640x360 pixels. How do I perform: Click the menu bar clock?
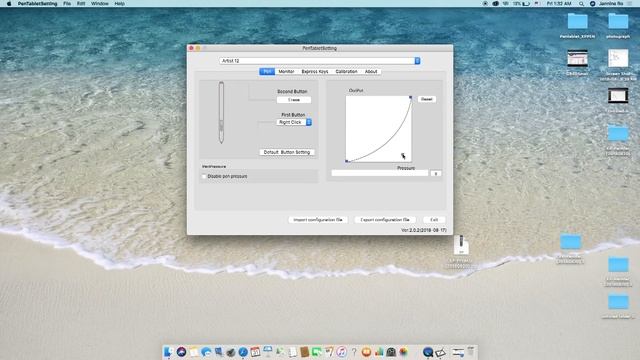coord(559,4)
